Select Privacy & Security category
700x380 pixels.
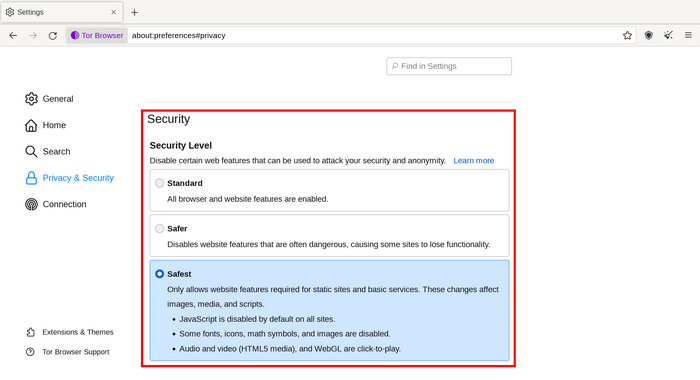[70, 178]
